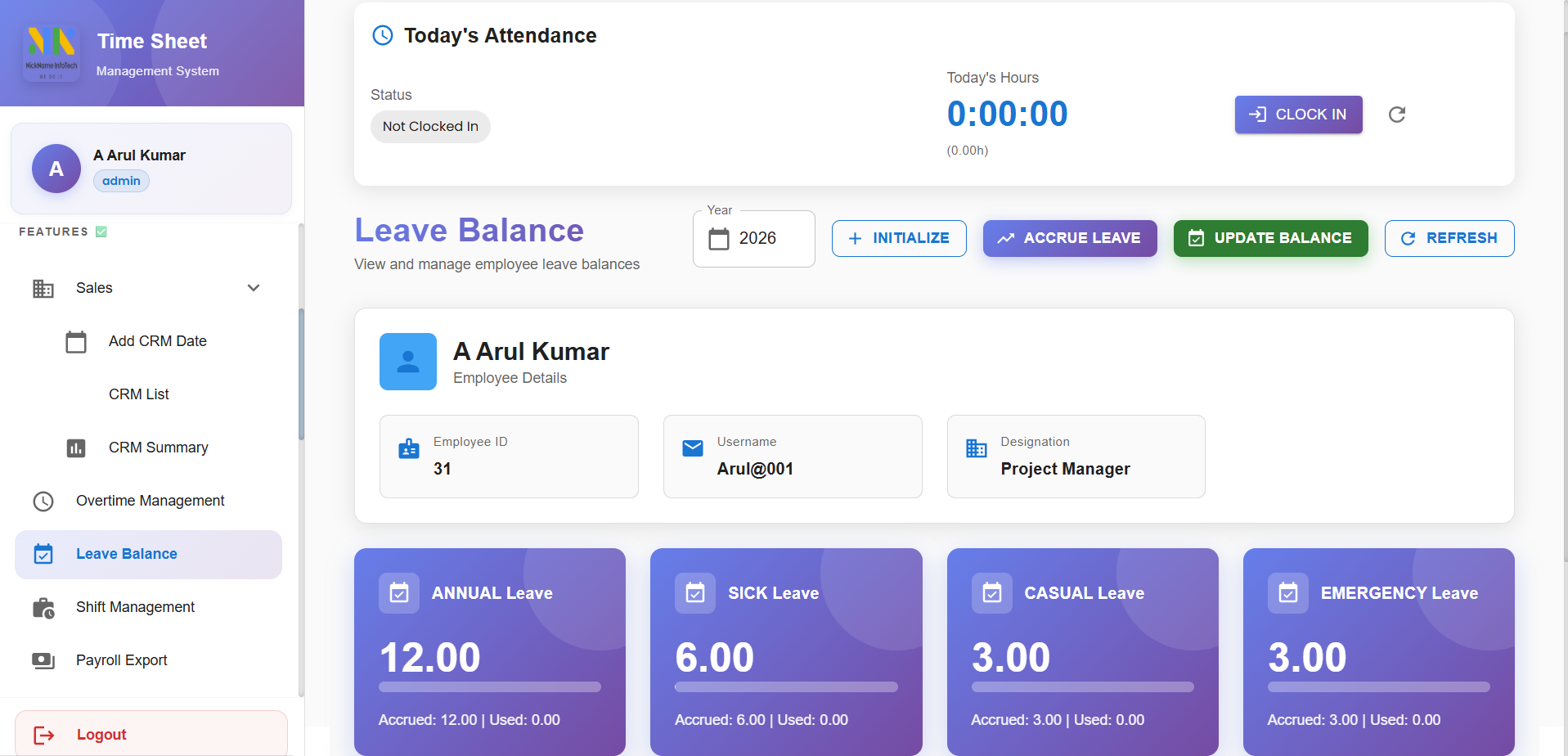Click the envelope icon beside Username
1568x756 pixels.
point(692,448)
